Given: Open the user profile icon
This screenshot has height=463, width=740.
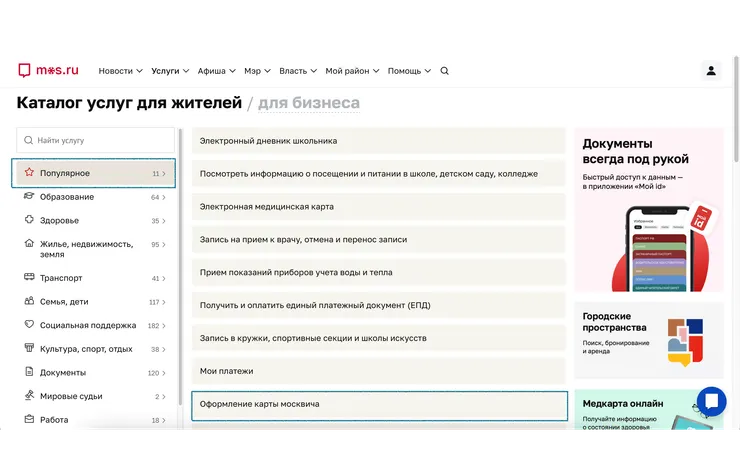Looking at the screenshot, I should (x=711, y=71).
